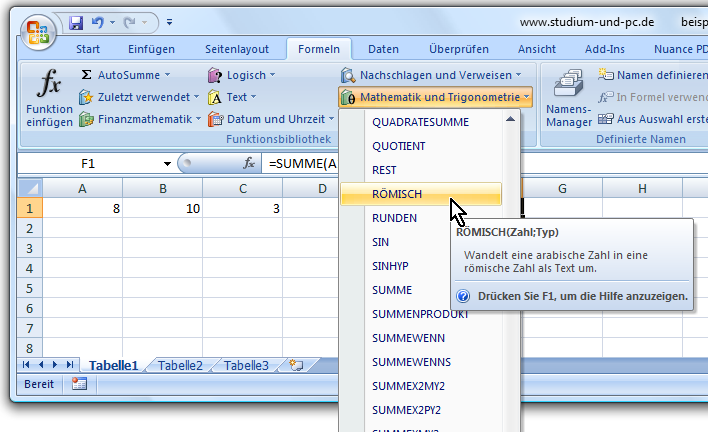
Task: Switch to the Einfügen tab
Action: [x=151, y=49]
